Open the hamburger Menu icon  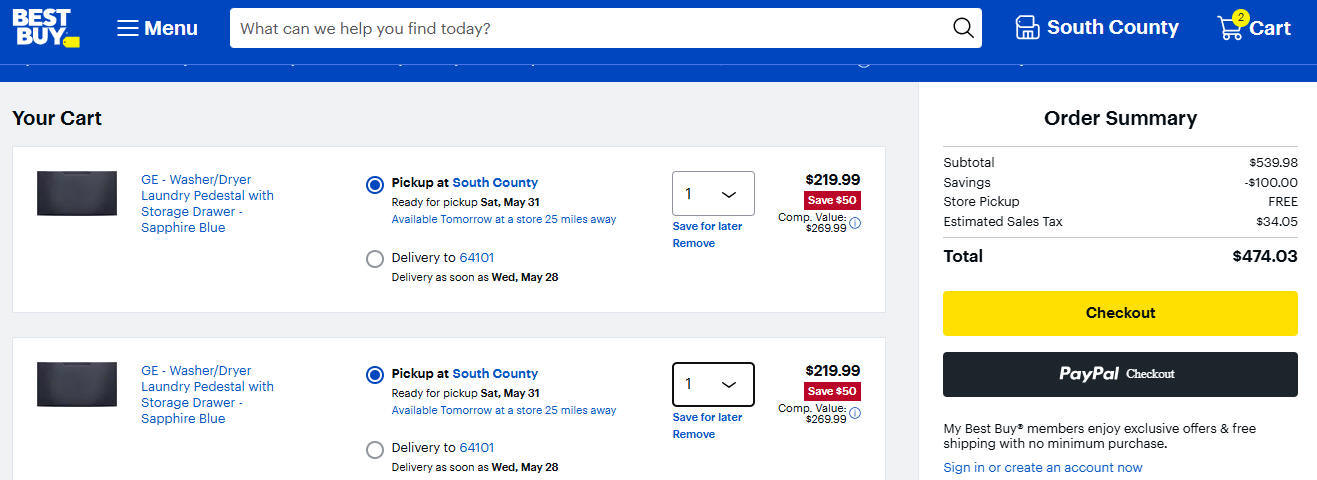127,28
